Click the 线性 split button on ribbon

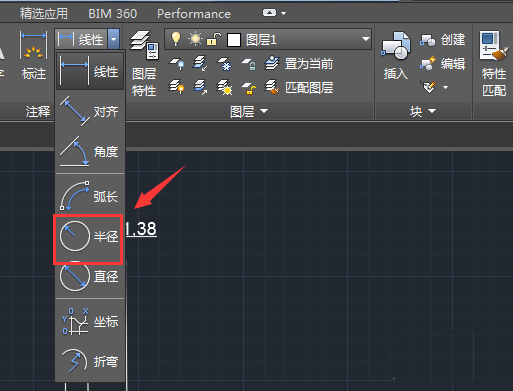[82, 39]
